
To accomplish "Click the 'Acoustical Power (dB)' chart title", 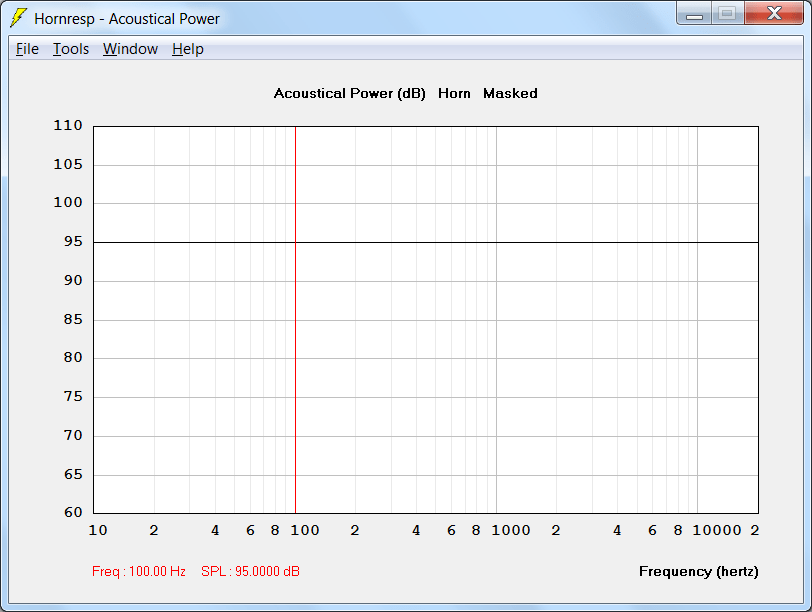I will [350, 94].
